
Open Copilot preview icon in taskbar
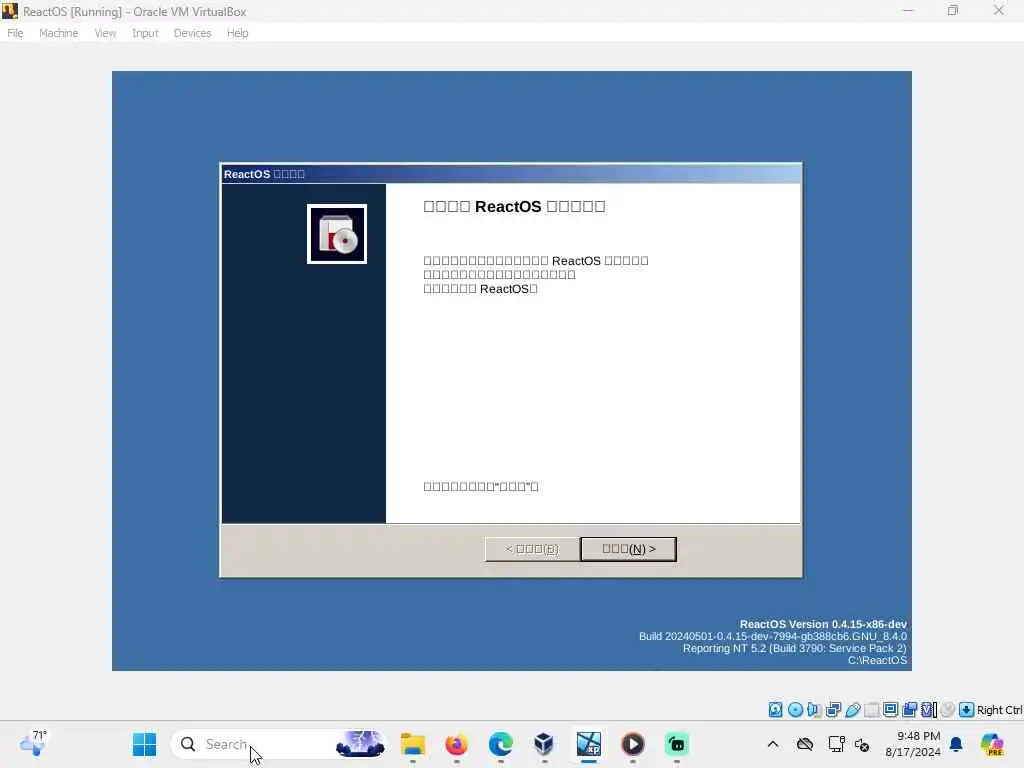tap(992, 744)
